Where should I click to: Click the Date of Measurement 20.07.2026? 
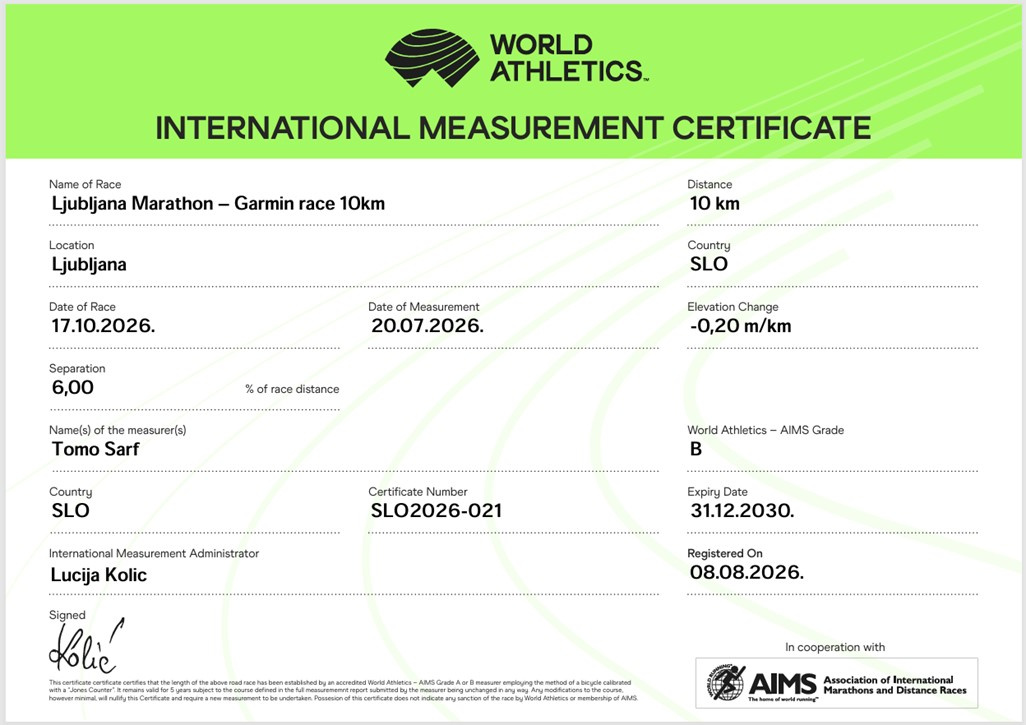(x=427, y=326)
